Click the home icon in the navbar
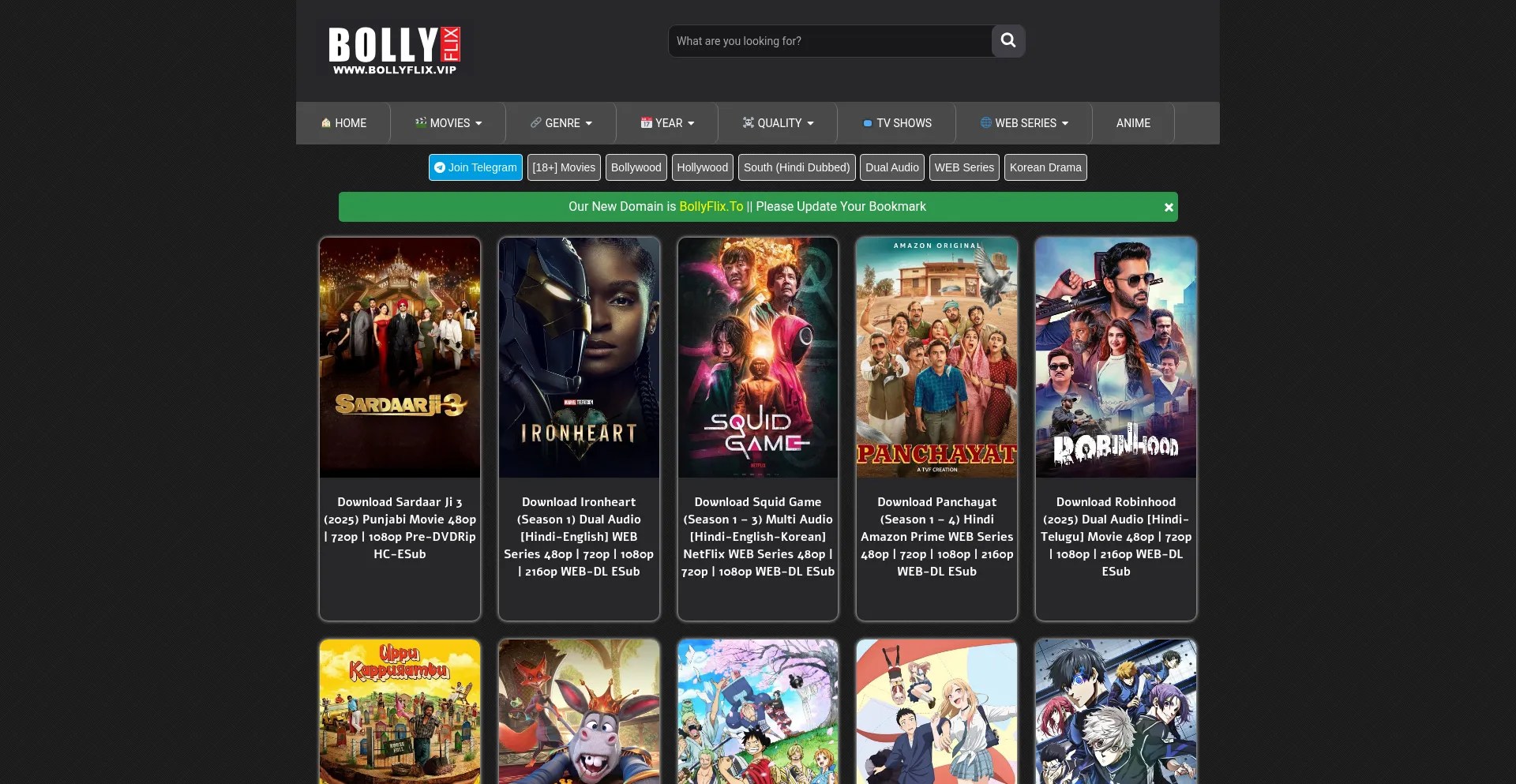 pyautogui.click(x=326, y=123)
